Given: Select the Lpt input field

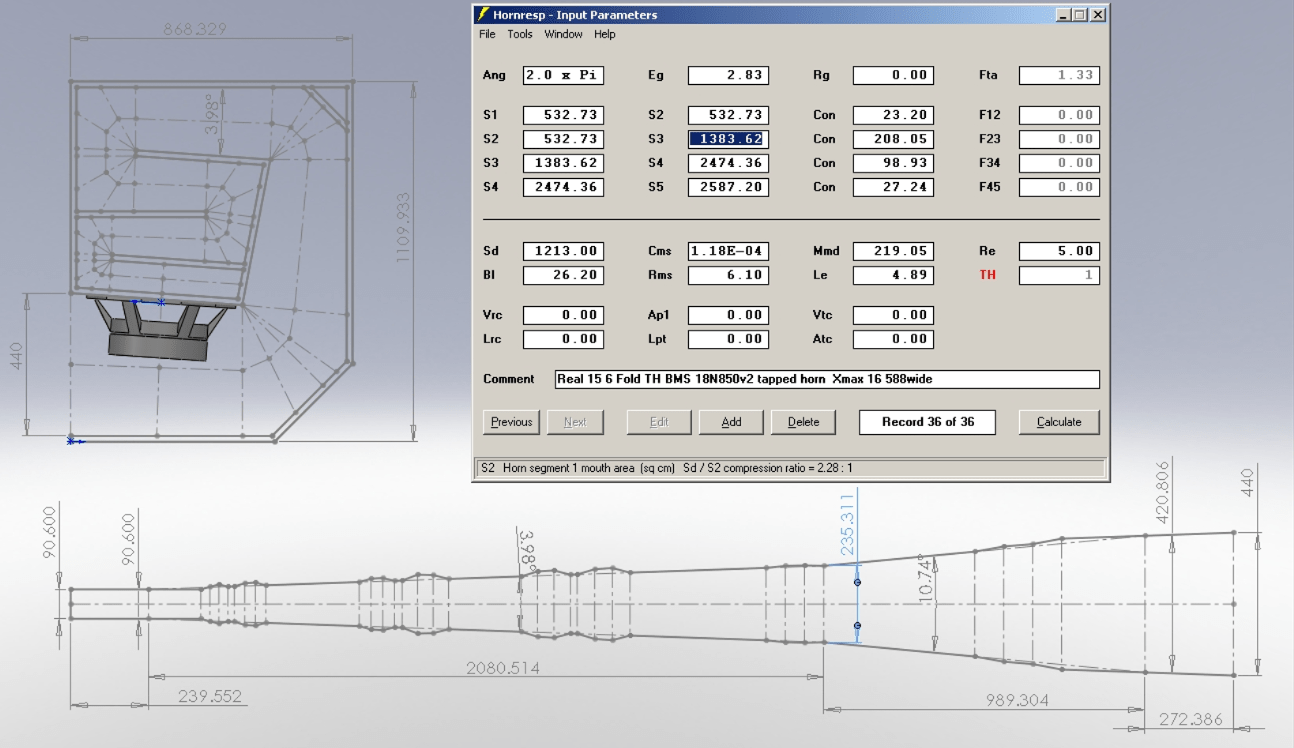Looking at the screenshot, I should [728, 339].
